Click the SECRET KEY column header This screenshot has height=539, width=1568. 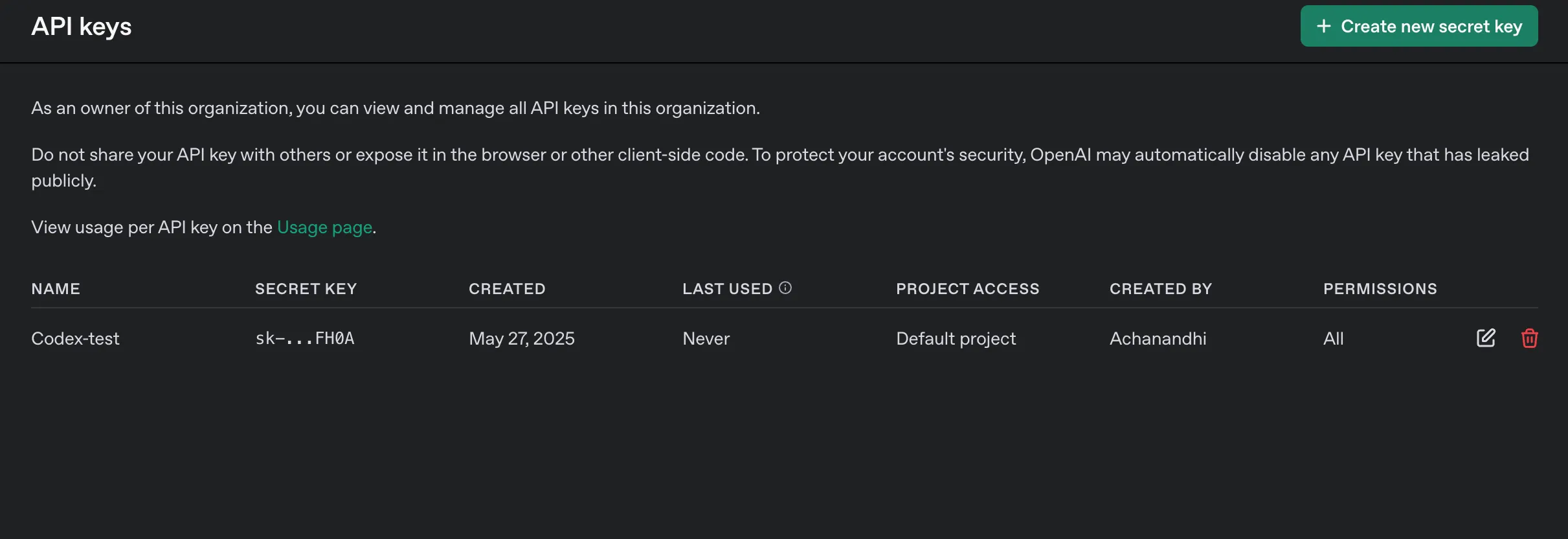pyautogui.click(x=306, y=289)
